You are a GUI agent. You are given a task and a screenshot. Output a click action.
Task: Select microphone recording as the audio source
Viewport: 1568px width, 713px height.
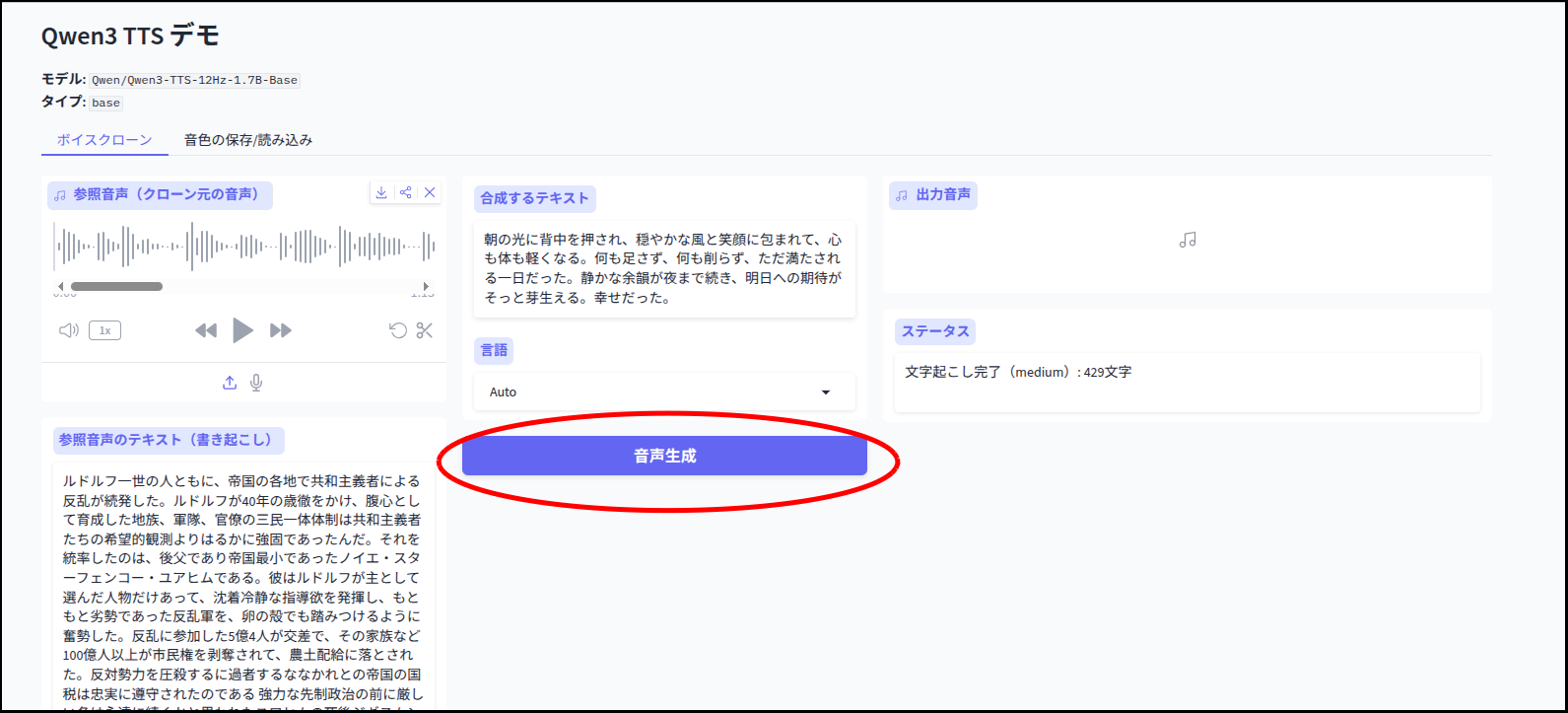(256, 383)
